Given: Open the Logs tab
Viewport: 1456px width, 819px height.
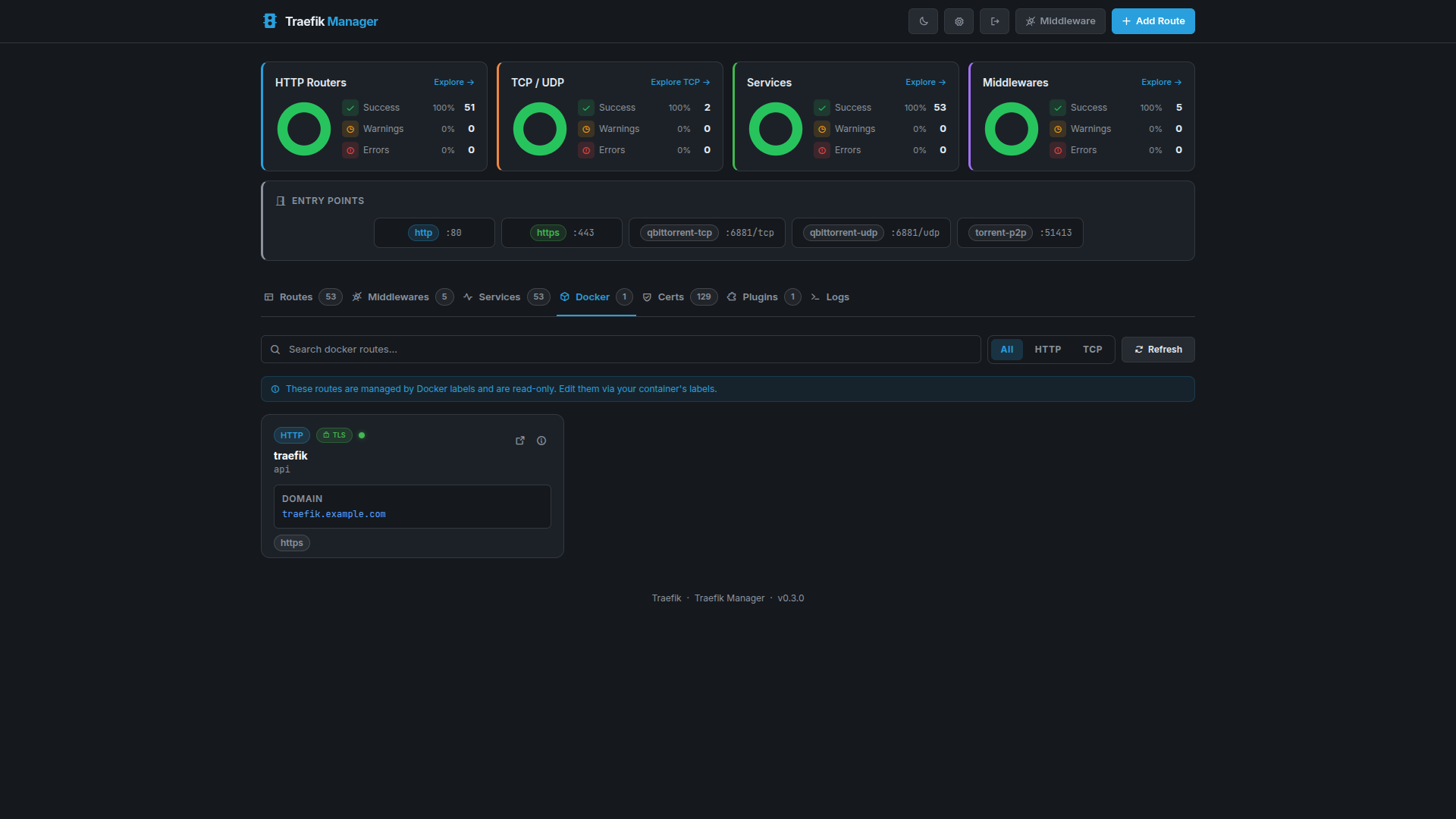Looking at the screenshot, I should click(x=837, y=297).
